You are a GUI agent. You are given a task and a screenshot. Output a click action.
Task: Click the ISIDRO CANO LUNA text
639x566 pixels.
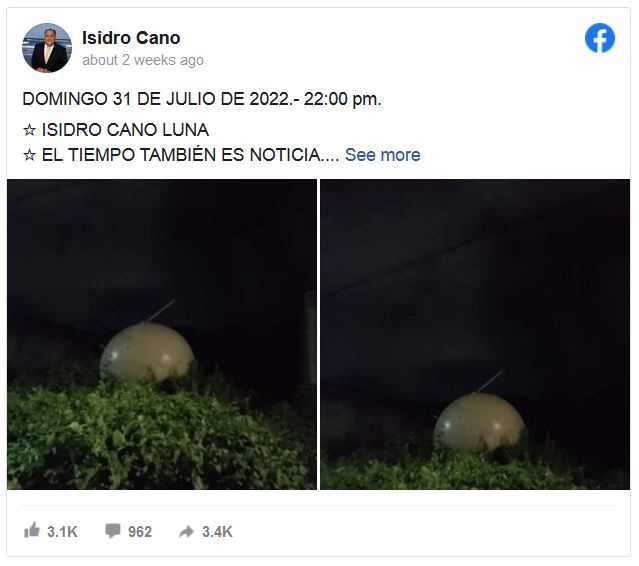coord(126,130)
